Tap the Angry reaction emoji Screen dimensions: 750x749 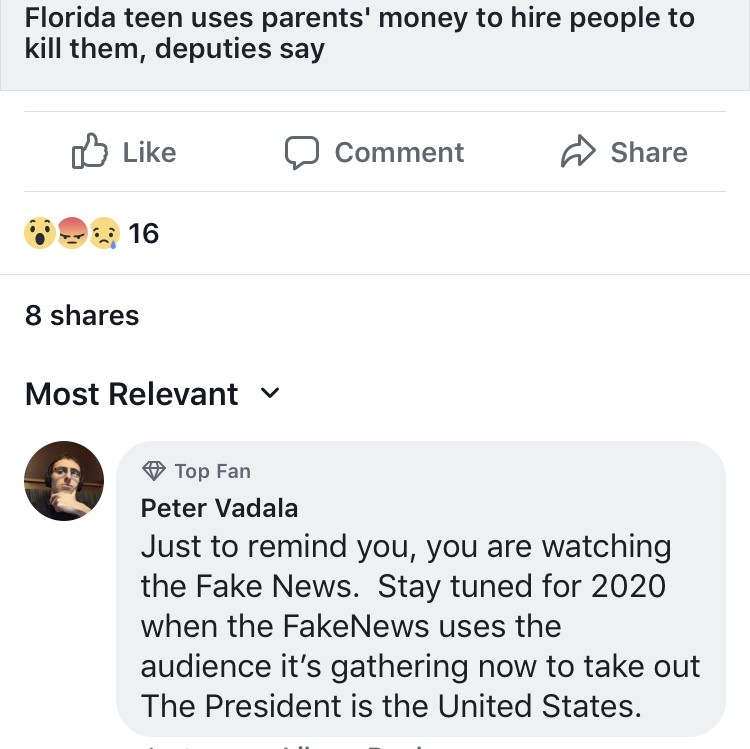pos(72,233)
